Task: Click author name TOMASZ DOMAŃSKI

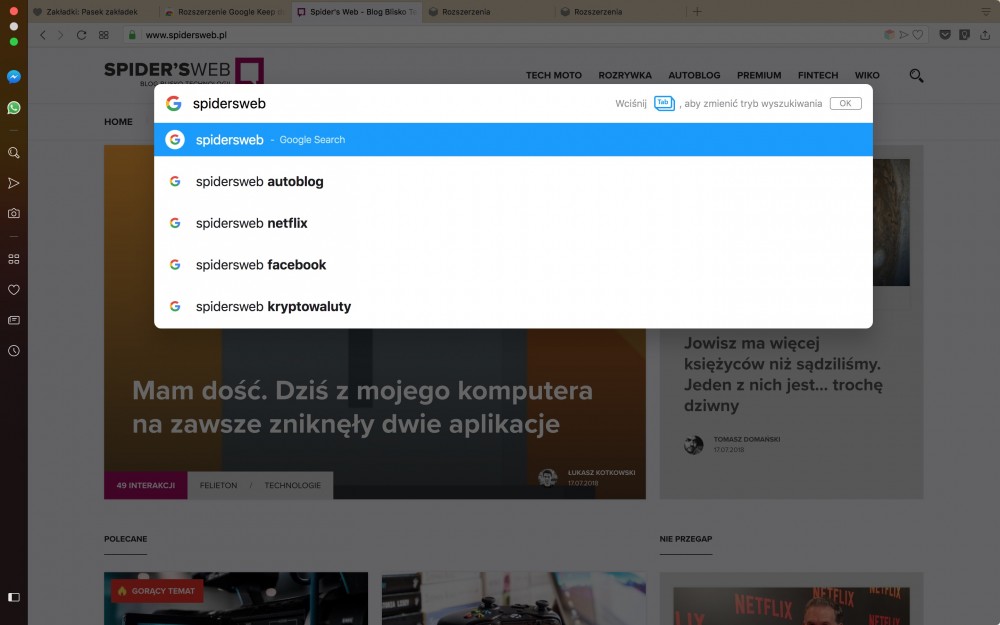Action: [747, 439]
